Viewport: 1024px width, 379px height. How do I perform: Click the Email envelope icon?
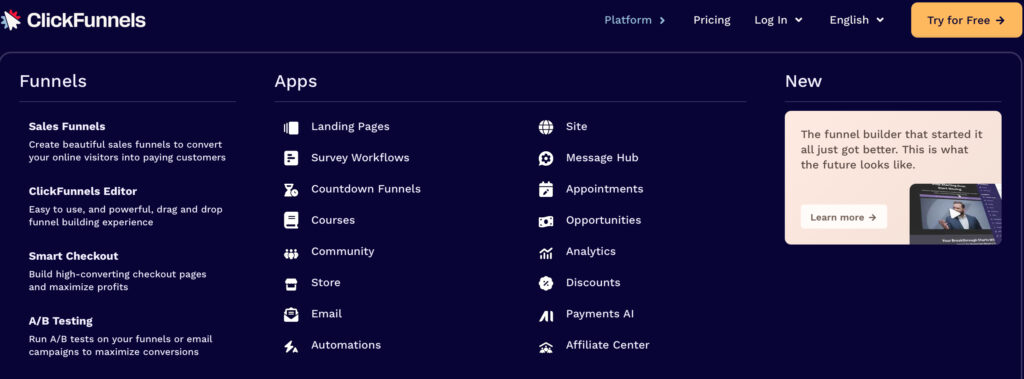click(291, 315)
